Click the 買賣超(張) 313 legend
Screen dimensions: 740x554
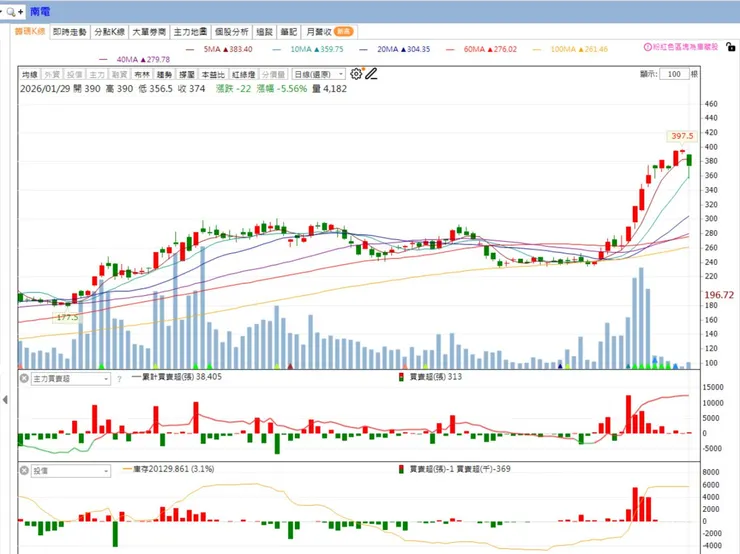click(435, 377)
